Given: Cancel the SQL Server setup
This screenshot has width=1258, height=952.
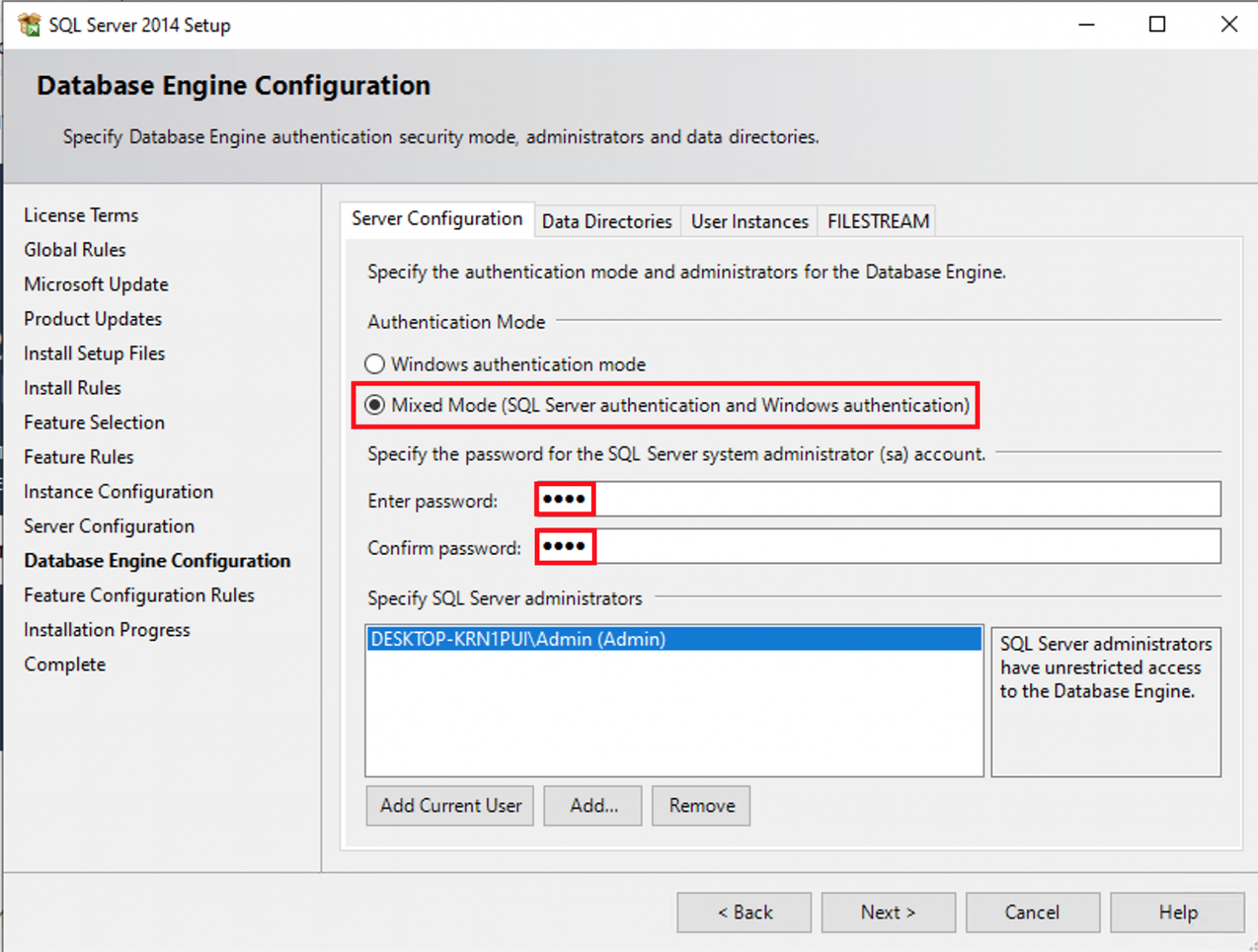Looking at the screenshot, I should click(x=1033, y=912).
